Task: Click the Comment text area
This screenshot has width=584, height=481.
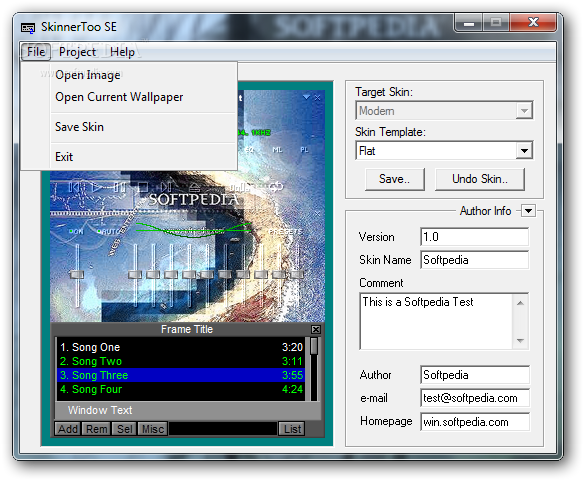Action: (437, 322)
